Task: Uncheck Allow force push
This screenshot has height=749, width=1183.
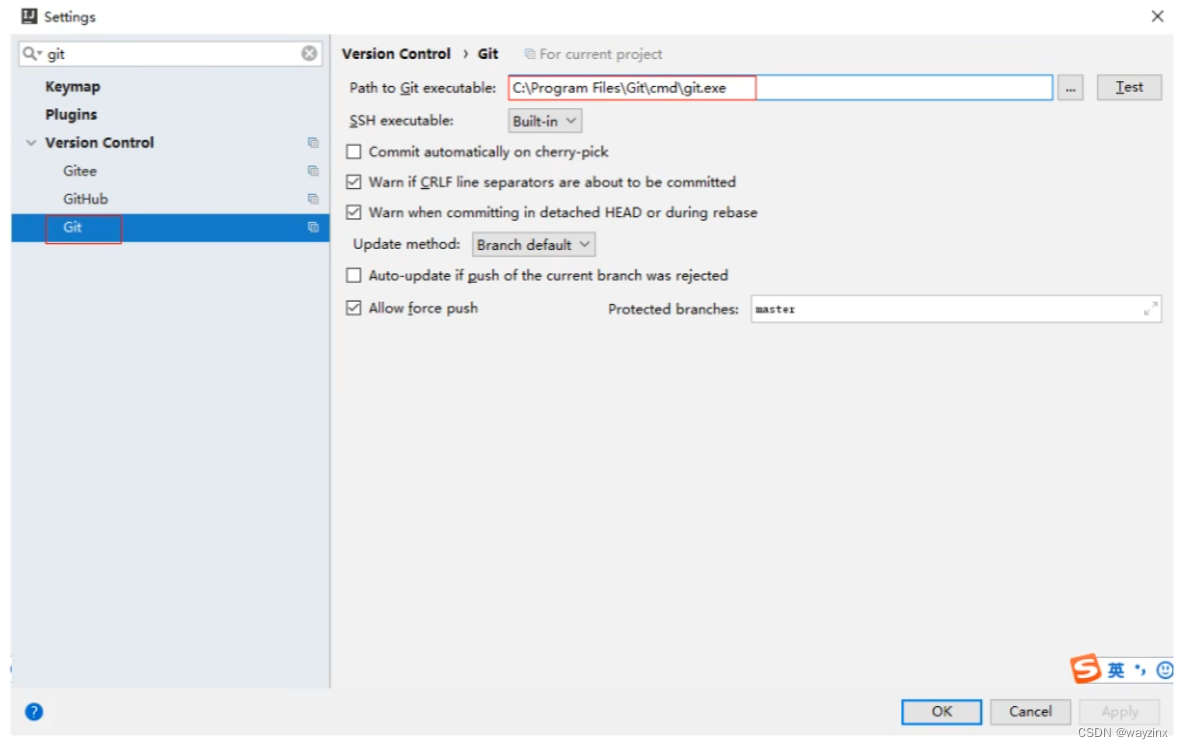Action: (x=353, y=308)
